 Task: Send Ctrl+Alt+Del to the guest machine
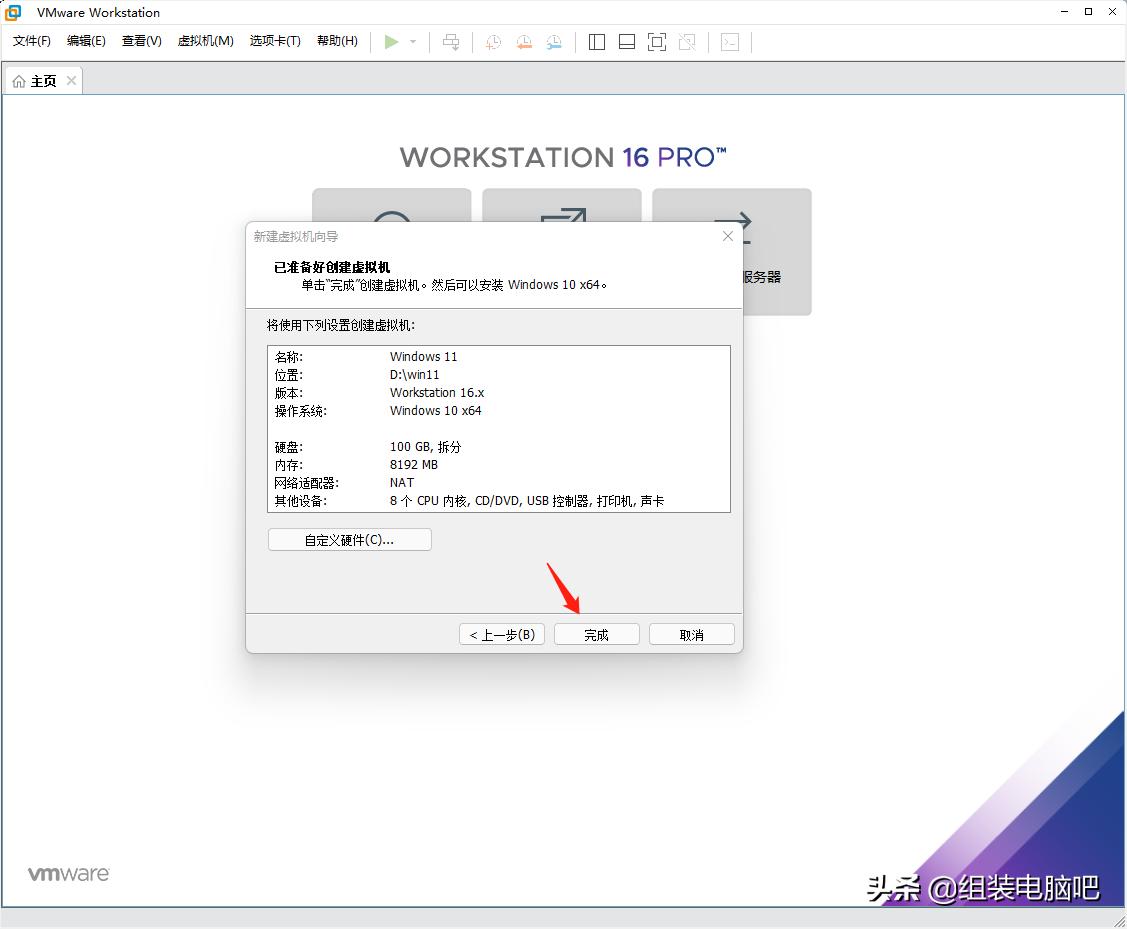(x=451, y=41)
